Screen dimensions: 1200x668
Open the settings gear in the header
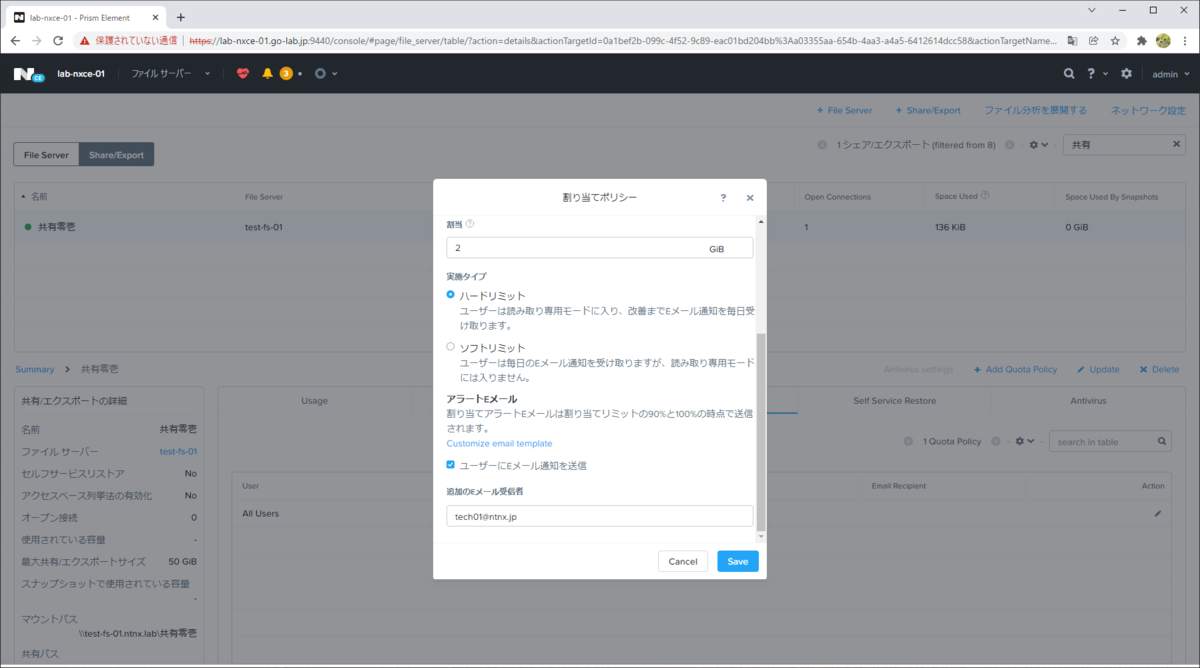pos(1125,72)
